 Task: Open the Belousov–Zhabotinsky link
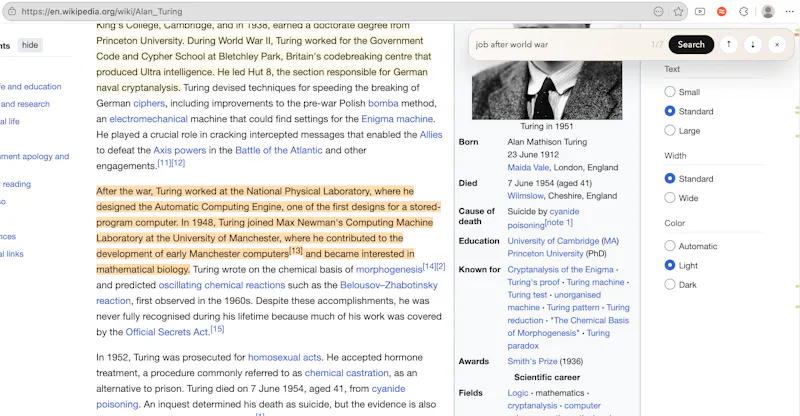389,285
